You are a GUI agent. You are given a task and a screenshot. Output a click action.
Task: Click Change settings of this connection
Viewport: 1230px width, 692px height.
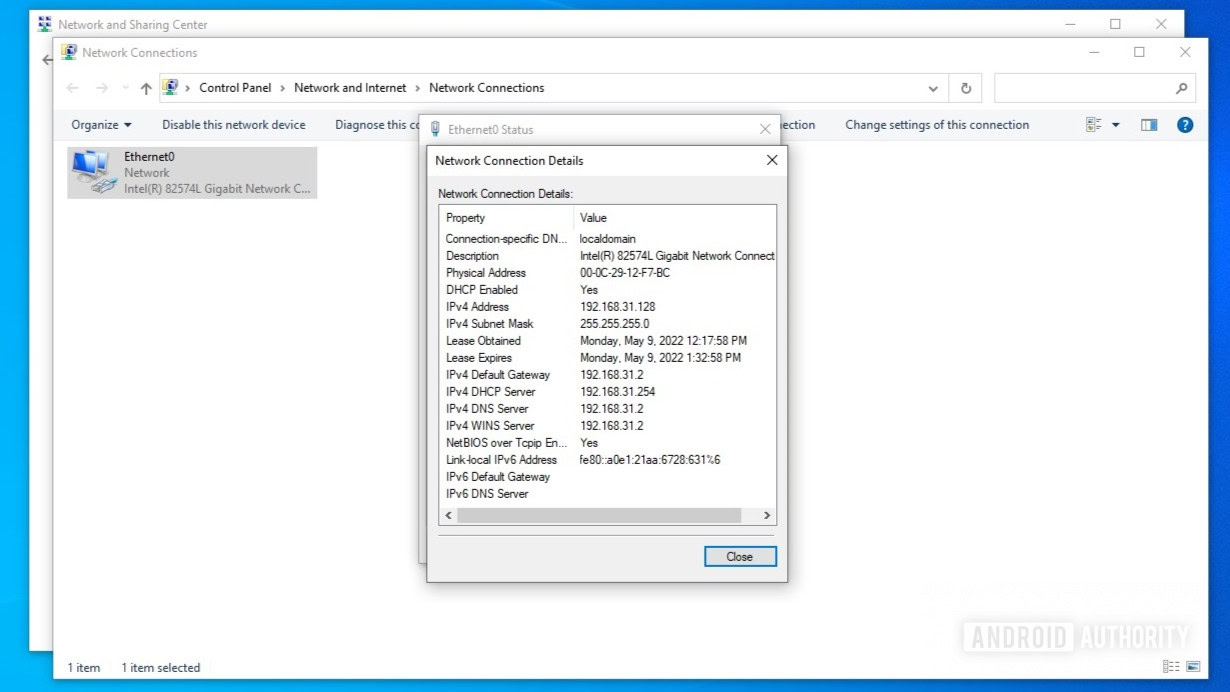pos(937,125)
